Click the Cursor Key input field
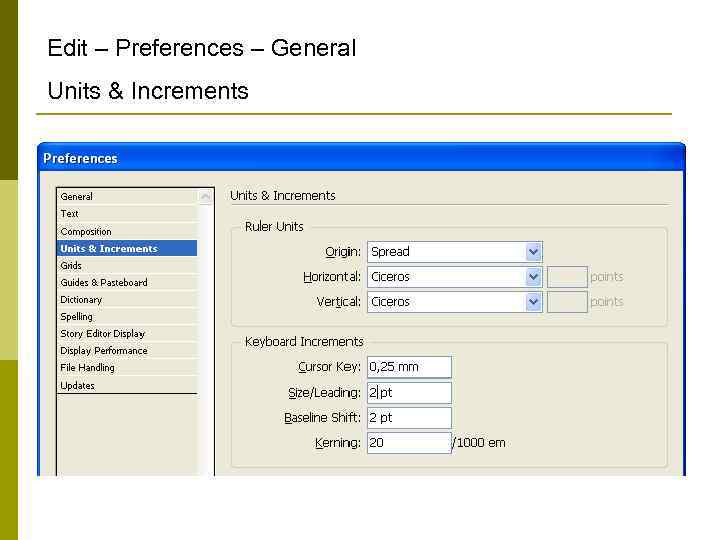 click(x=409, y=367)
